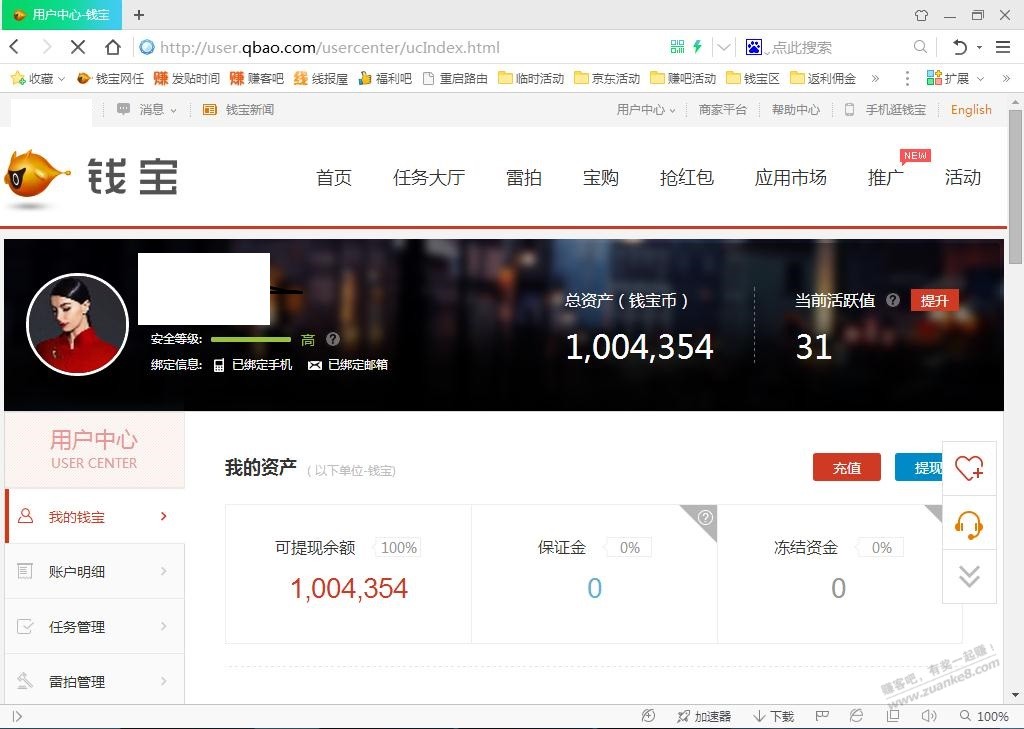
Task: Open the 手机逛钱宝 link
Action: pos(886,110)
